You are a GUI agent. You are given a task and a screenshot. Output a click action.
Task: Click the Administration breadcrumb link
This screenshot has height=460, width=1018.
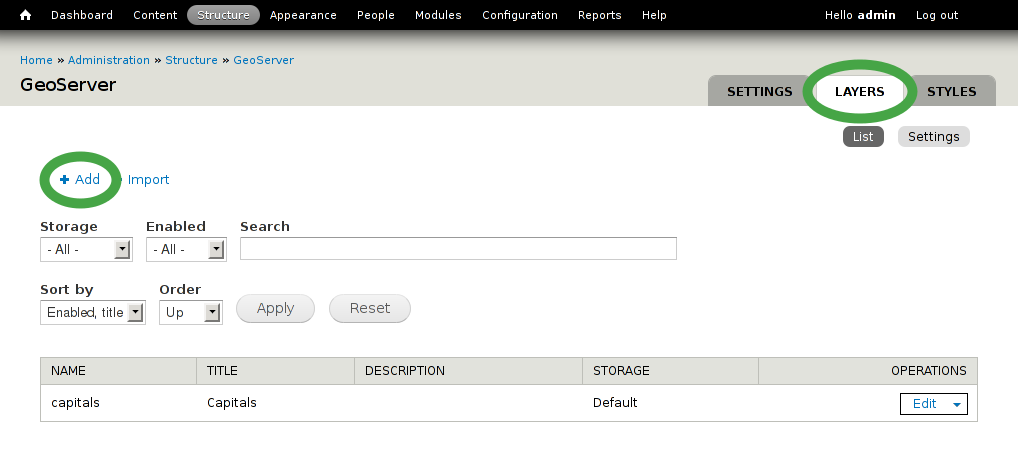point(109,60)
